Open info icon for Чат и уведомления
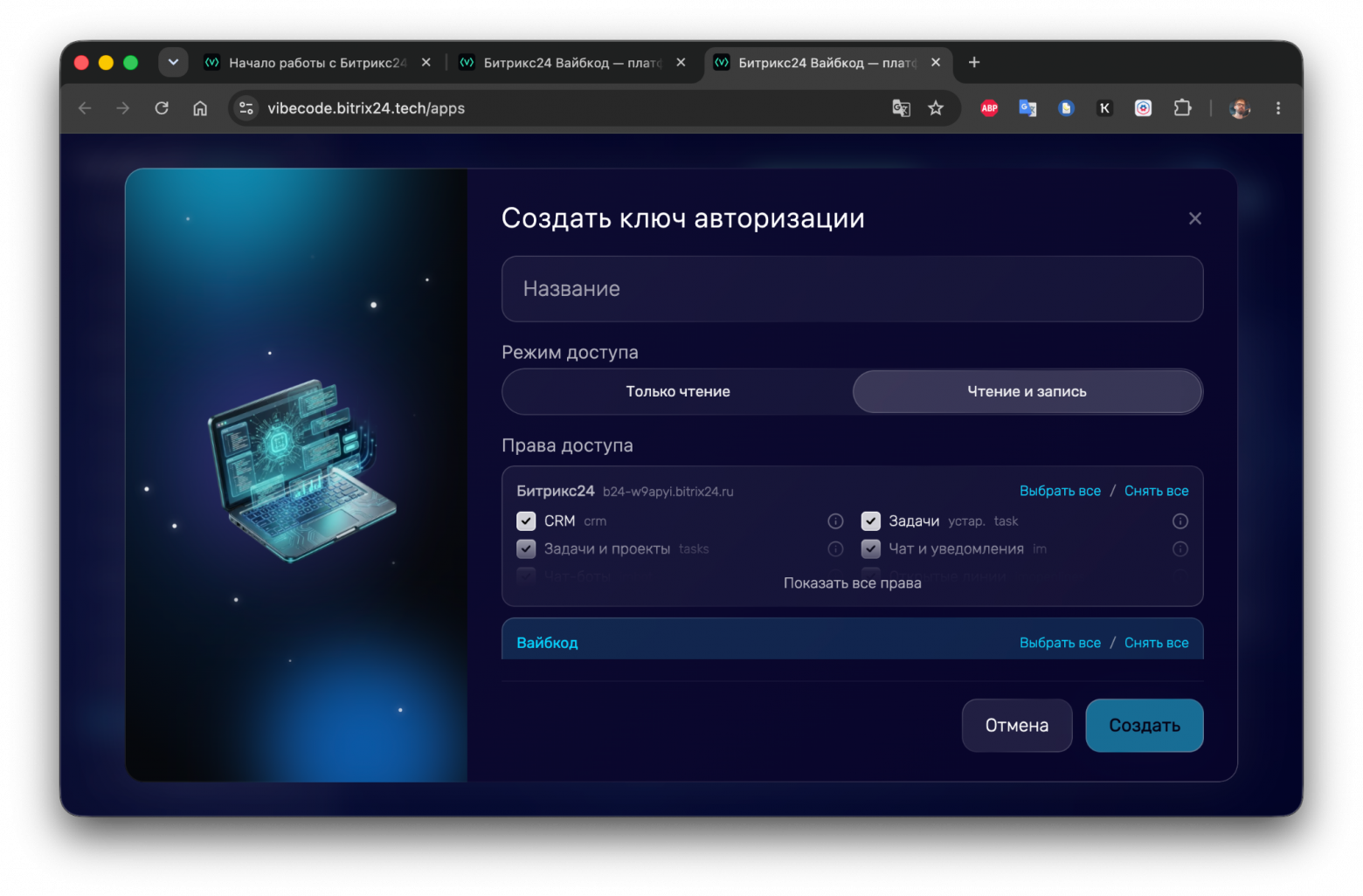The height and width of the screenshot is (896, 1363). pos(1180,549)
